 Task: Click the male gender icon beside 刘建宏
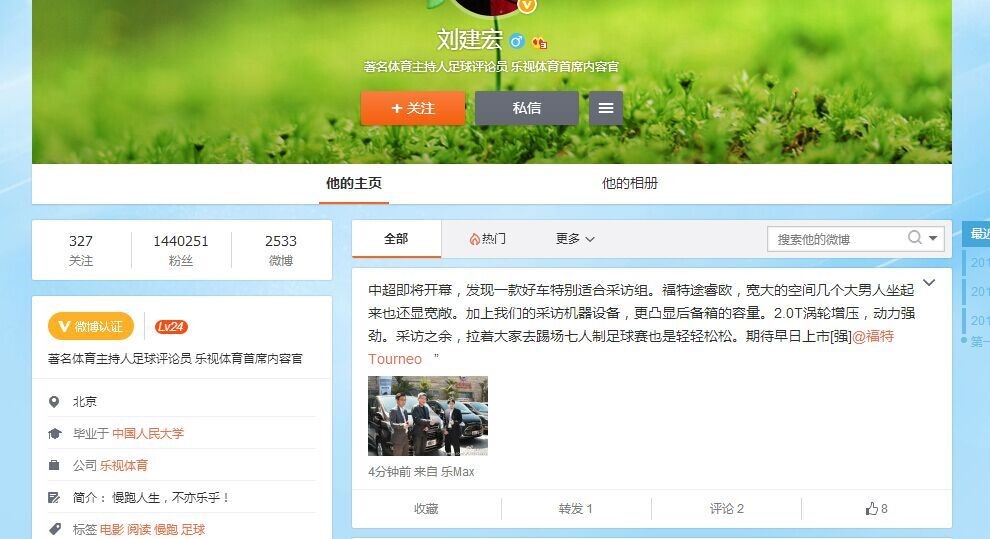coord(516,41)
